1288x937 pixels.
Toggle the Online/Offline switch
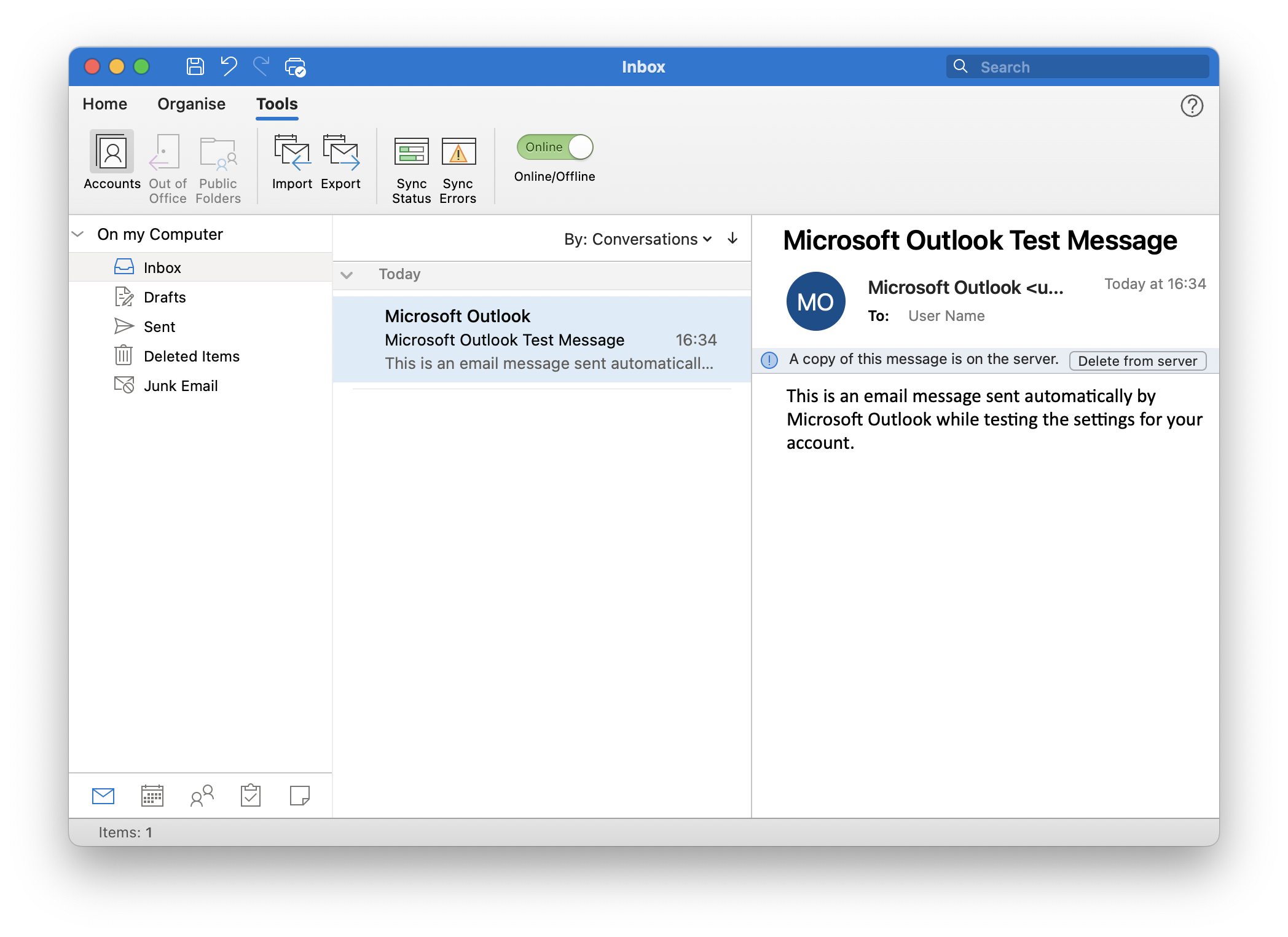pos(554,147)
